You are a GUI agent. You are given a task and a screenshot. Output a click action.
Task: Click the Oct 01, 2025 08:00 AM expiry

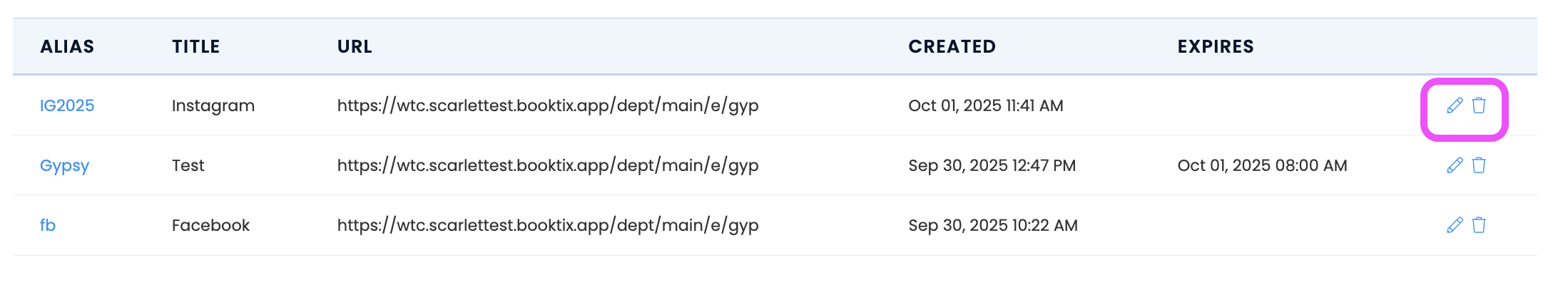1262,165
